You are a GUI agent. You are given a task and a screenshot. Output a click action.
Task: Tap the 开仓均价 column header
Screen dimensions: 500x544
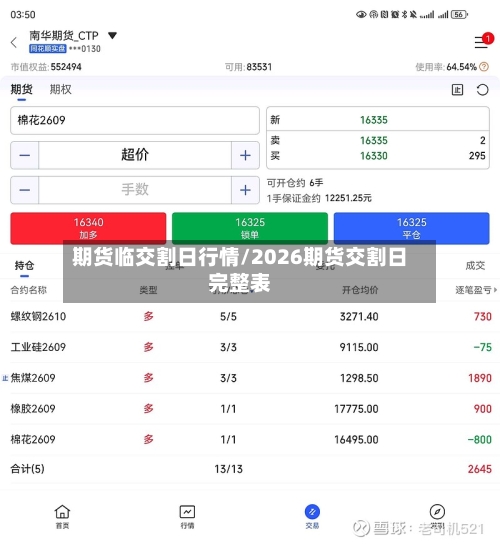click(360, 290)
